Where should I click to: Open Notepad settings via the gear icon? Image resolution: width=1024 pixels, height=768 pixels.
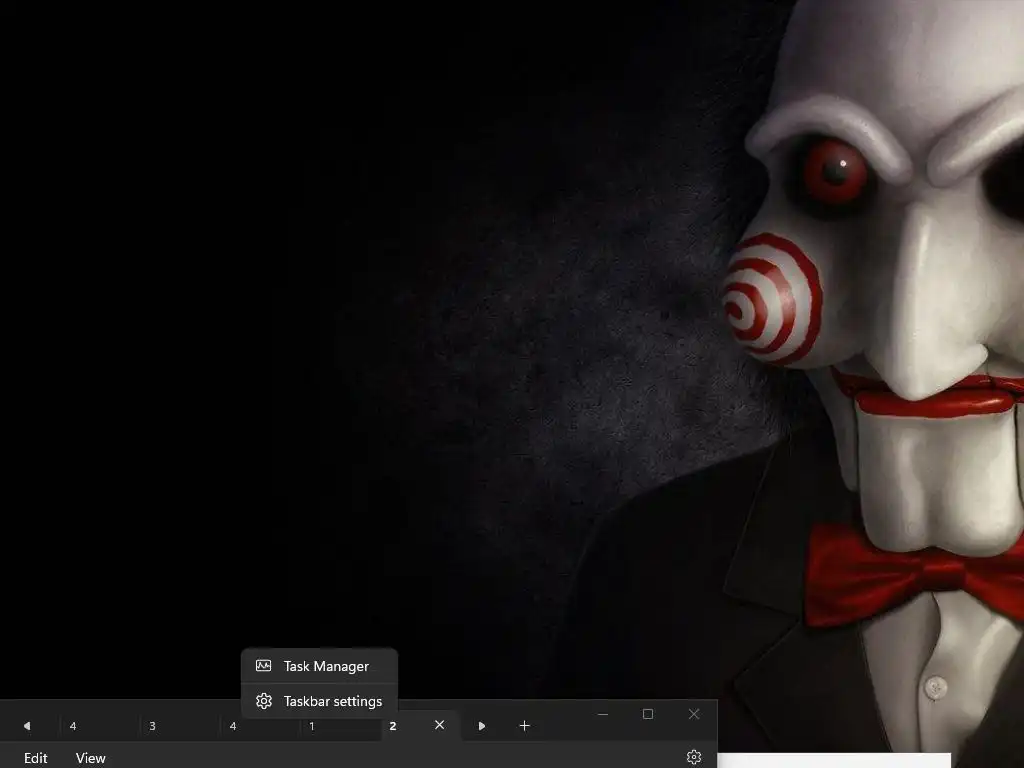[x=694, y=757]
